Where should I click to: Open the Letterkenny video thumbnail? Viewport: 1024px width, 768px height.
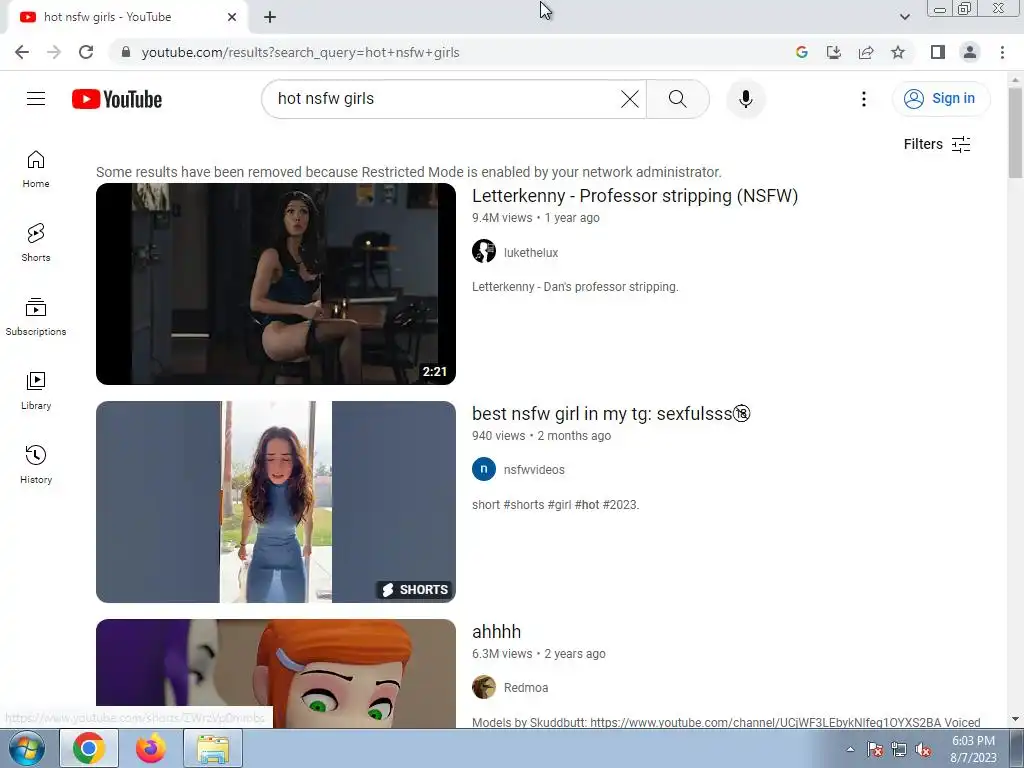click(276, 284)
